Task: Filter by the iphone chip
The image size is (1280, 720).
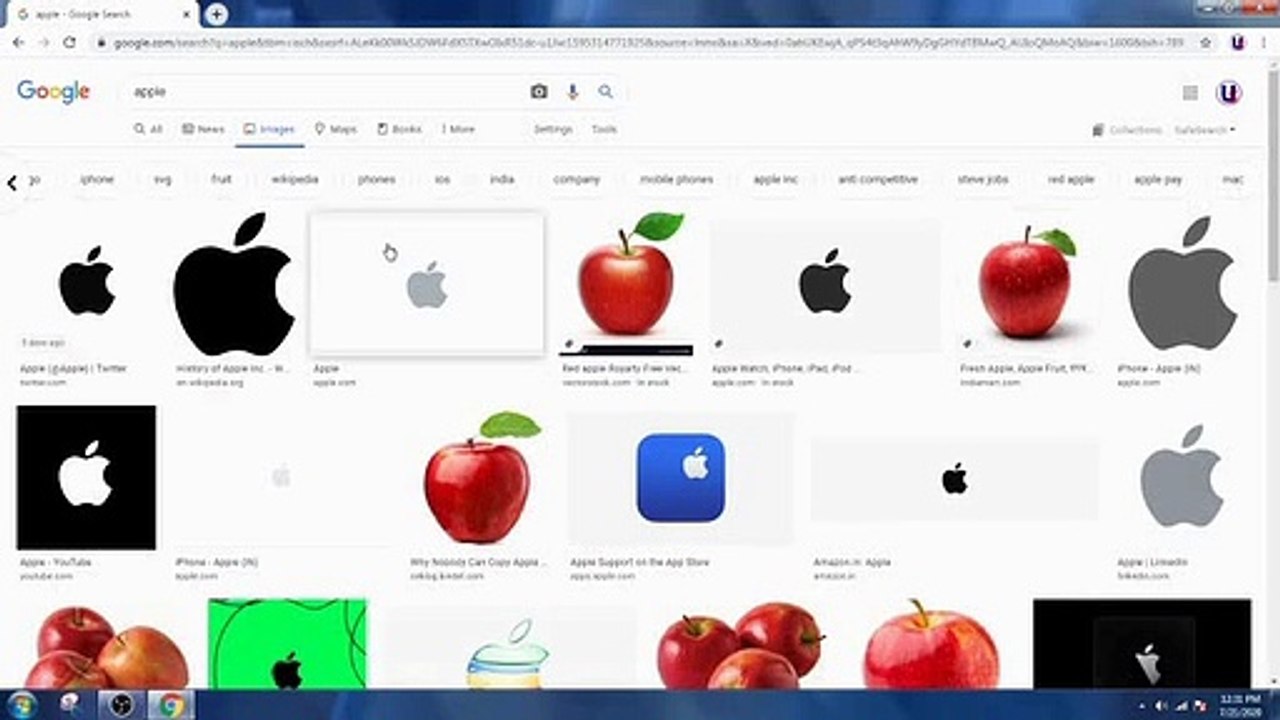Action: (97, 180)
